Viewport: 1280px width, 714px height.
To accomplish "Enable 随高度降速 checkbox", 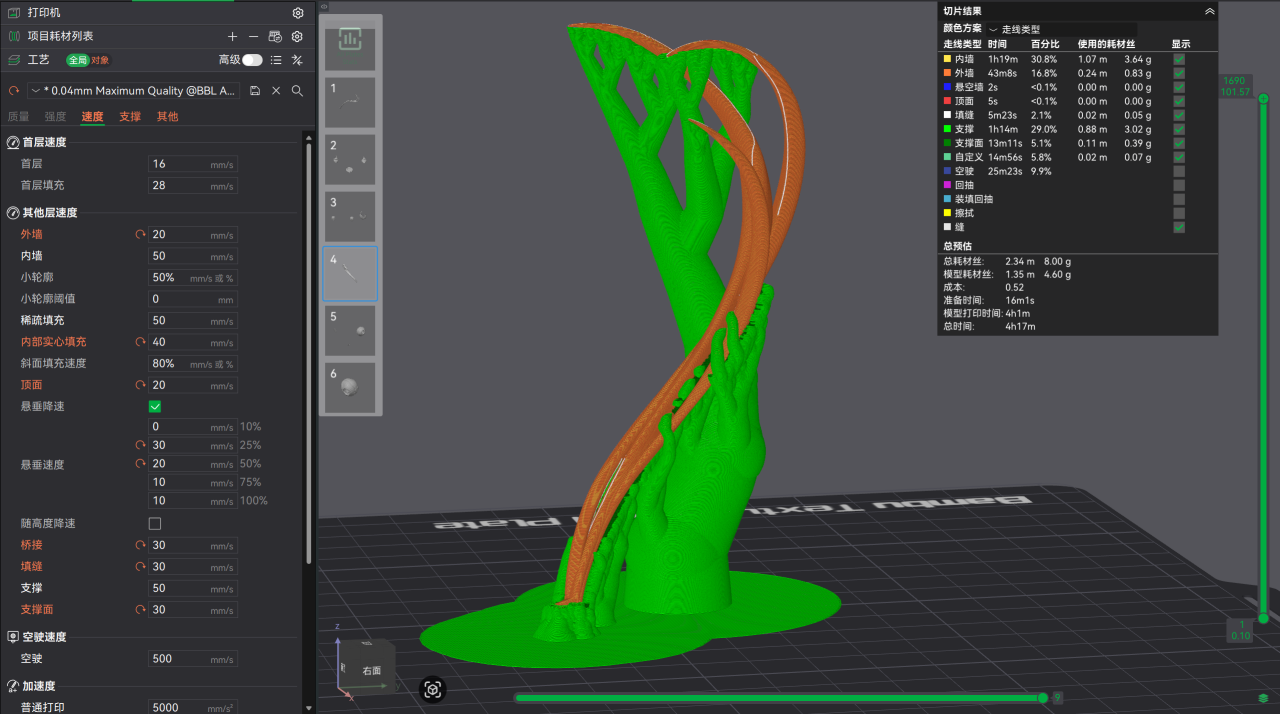I will (155, 524).
